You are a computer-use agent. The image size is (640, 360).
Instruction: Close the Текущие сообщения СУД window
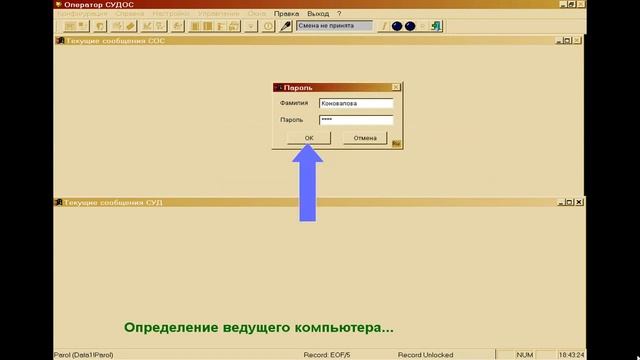click(579, 202)
